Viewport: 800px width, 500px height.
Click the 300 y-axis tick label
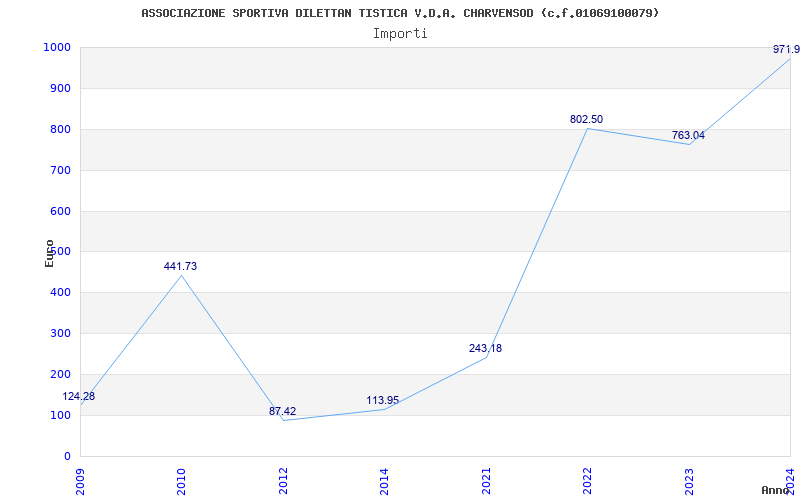tap(59, 334)
